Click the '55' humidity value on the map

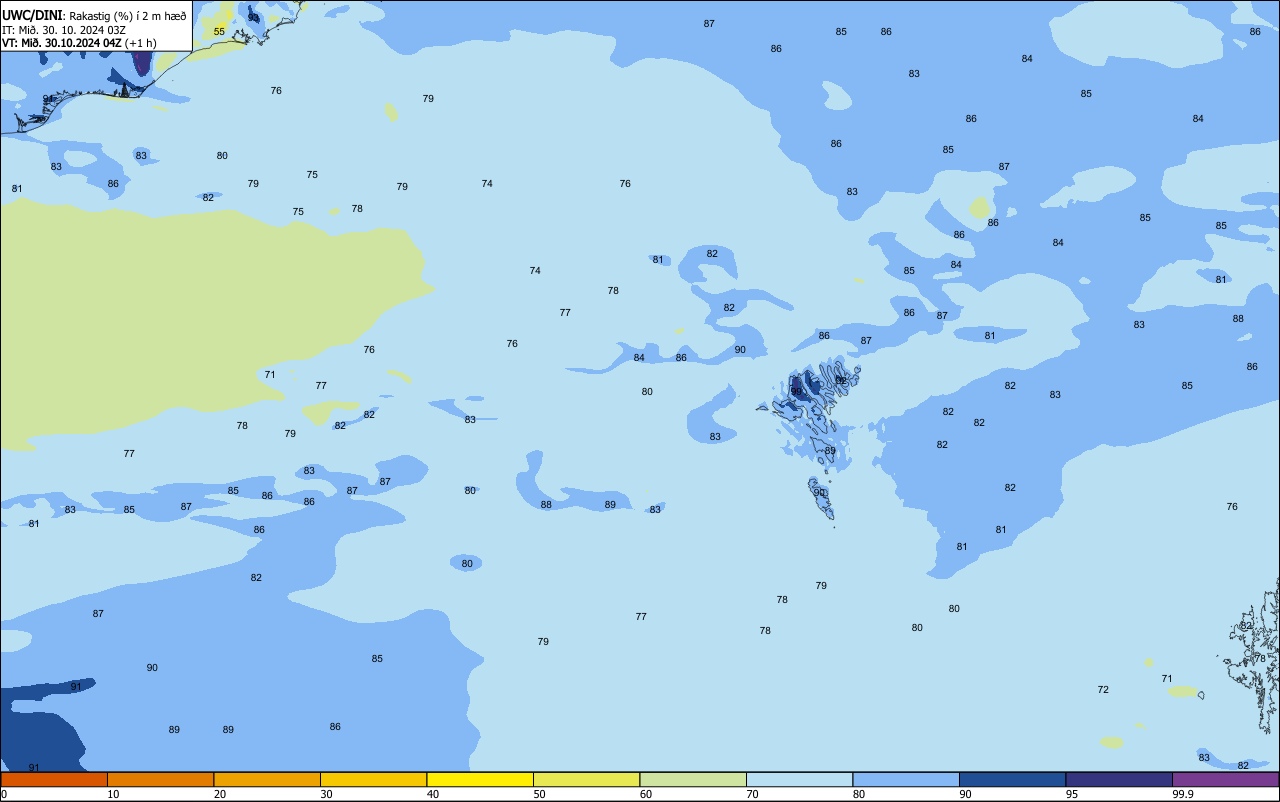tap(219, 32)
